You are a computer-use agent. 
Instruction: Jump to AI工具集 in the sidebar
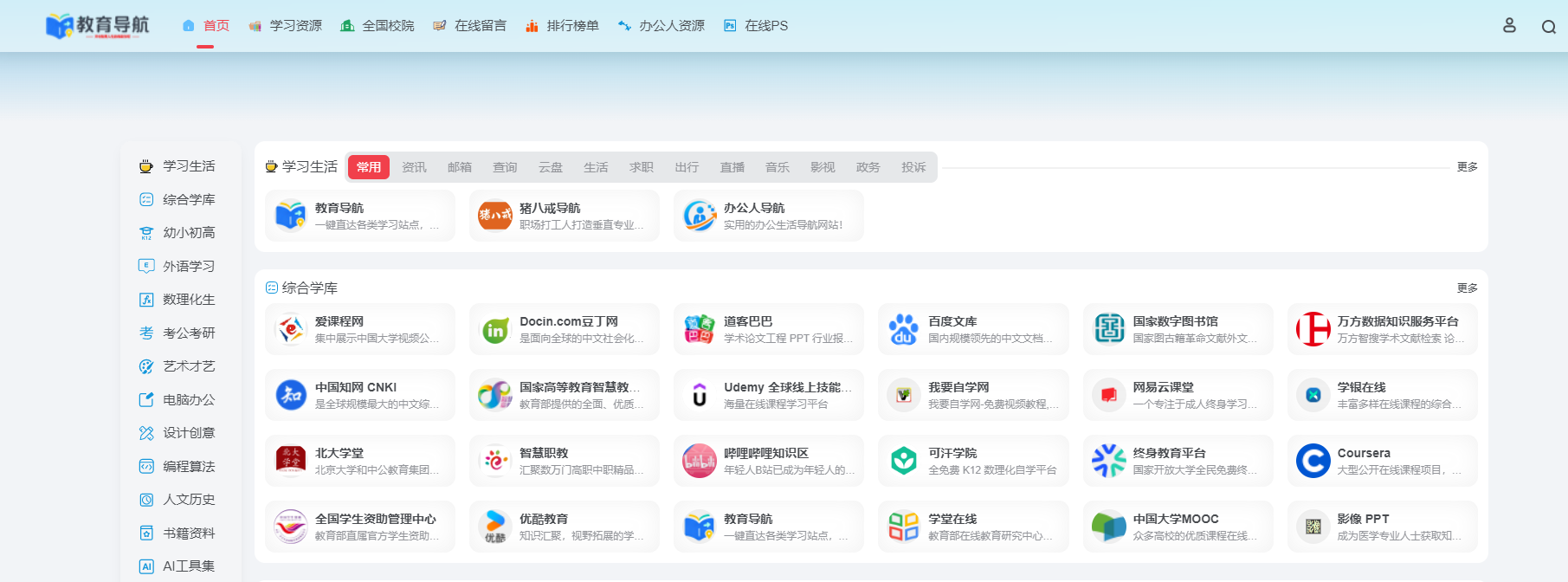click(x=178, y=566)
